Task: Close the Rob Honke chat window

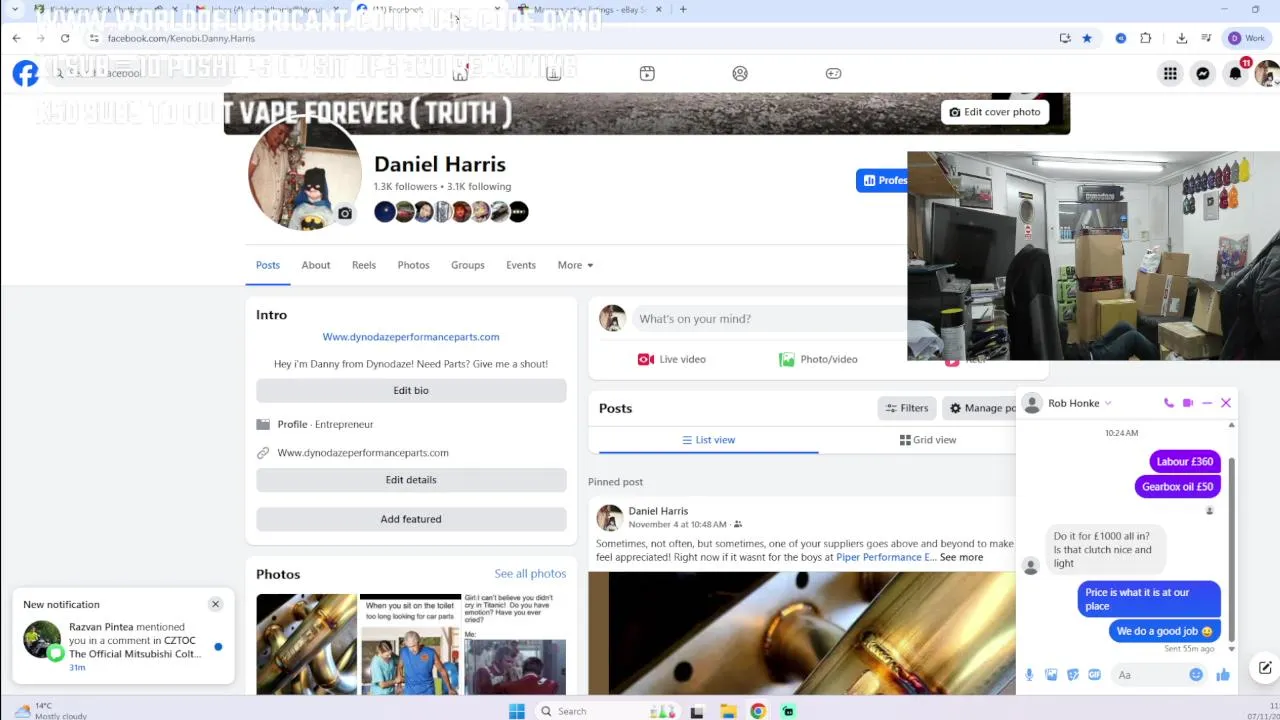Action: click(x=1226, y=403)
